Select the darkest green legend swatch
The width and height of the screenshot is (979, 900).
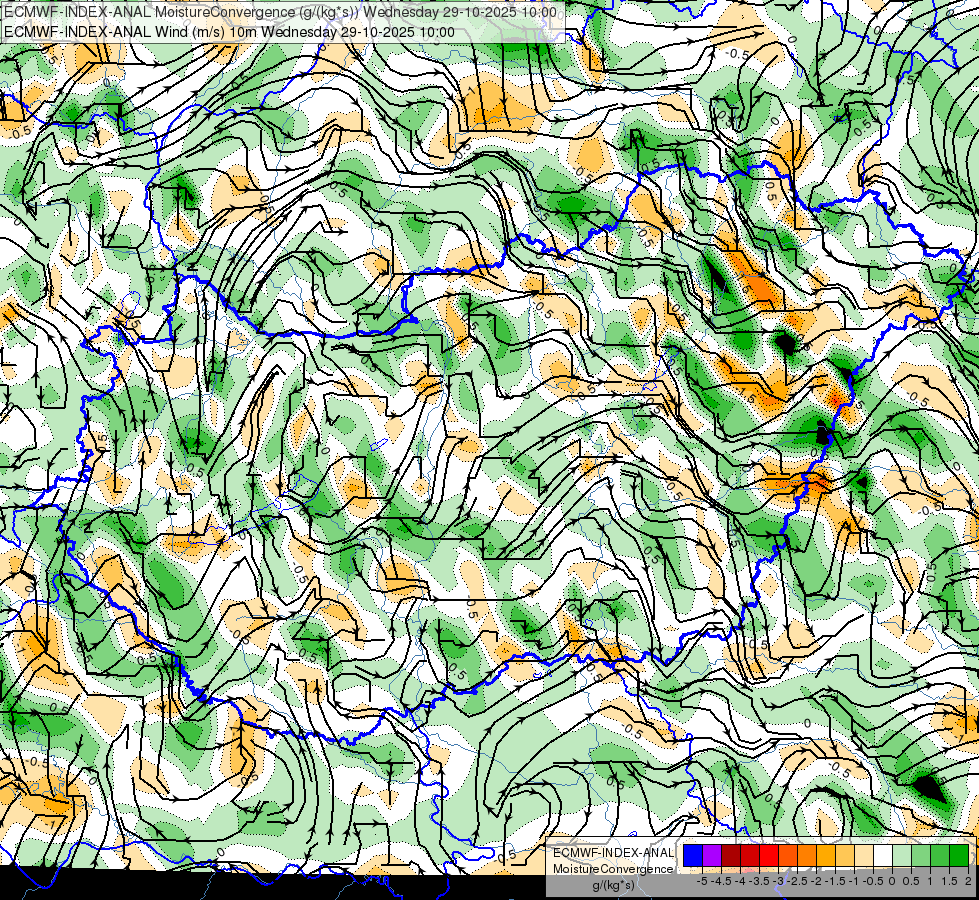point(959,855)
